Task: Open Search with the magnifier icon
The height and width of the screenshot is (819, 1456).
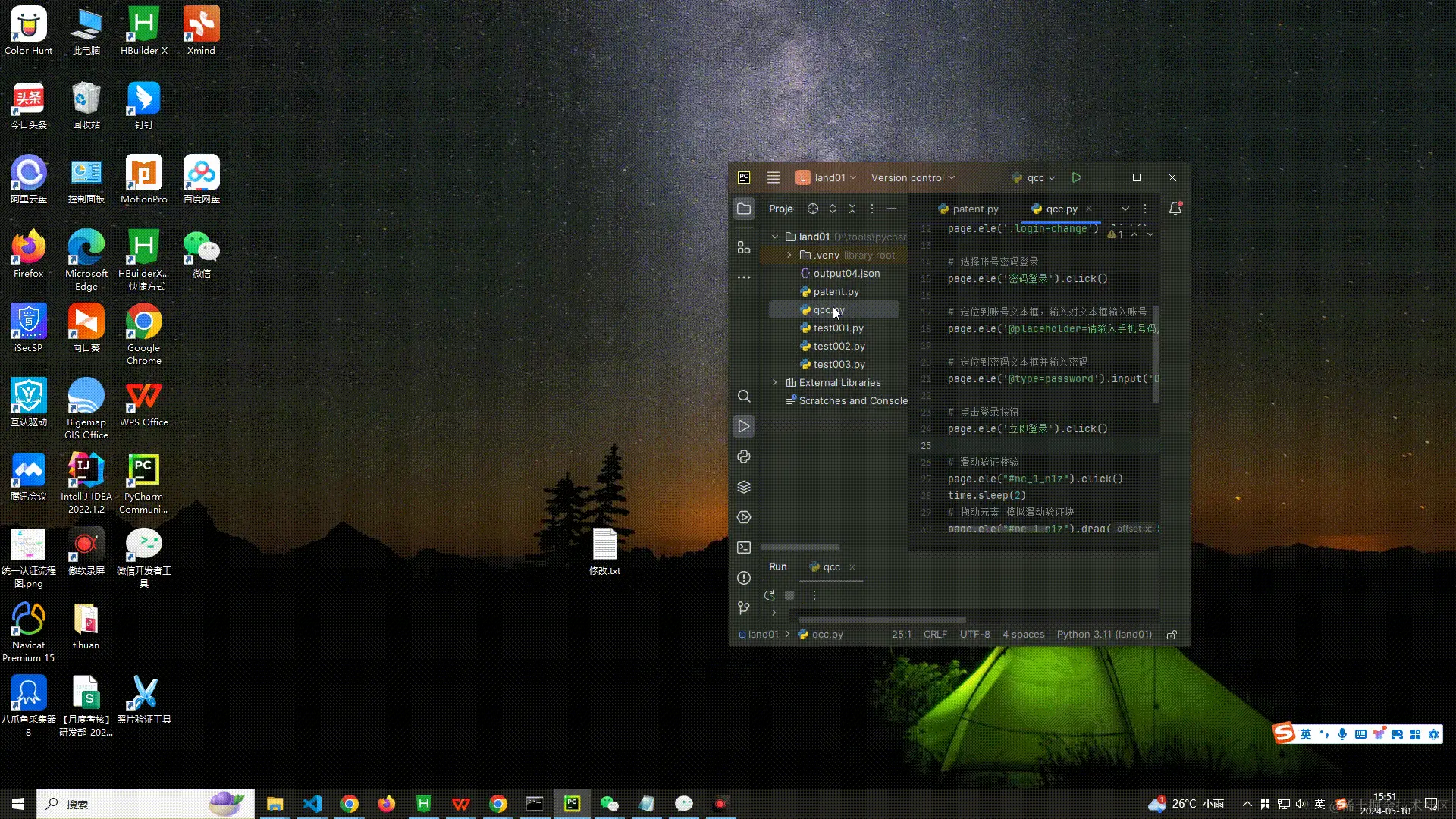Action: 744,396
